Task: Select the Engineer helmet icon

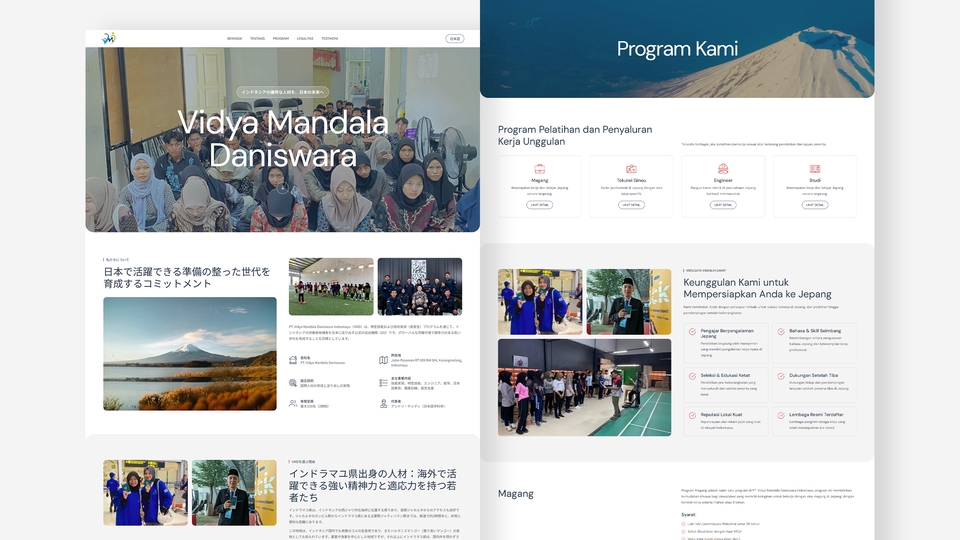Action: click(x=723, y=169)
